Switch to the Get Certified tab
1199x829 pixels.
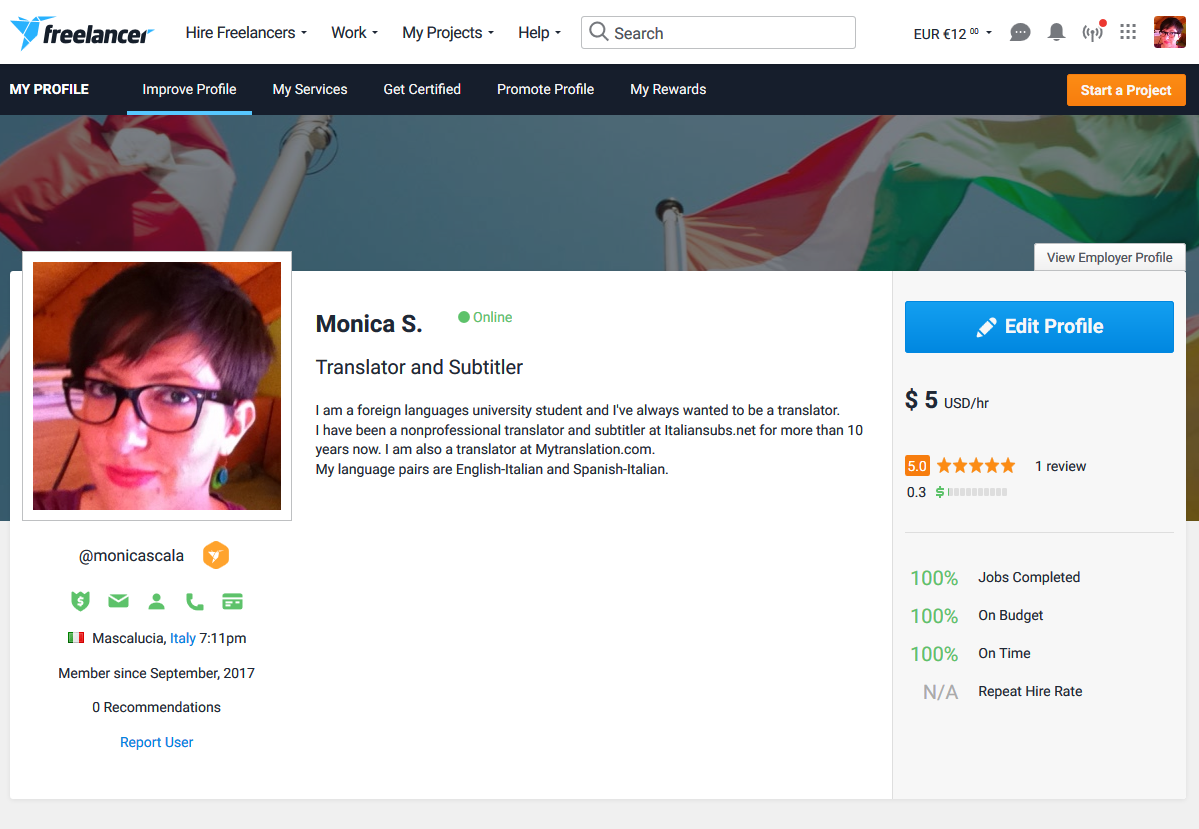tap(422, 89)
